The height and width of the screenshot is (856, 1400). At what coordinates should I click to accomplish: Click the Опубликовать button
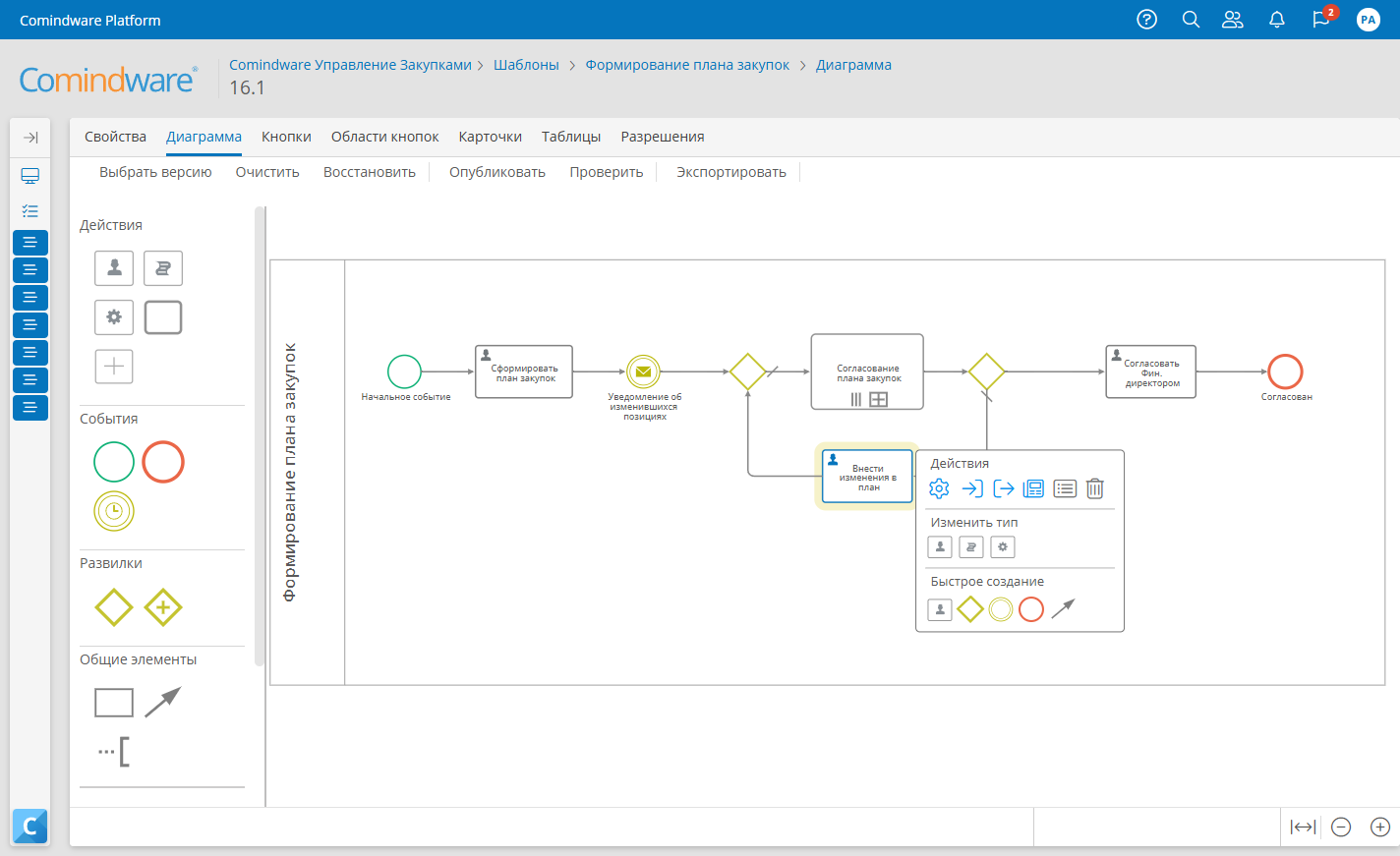click(x=499, y=171)
